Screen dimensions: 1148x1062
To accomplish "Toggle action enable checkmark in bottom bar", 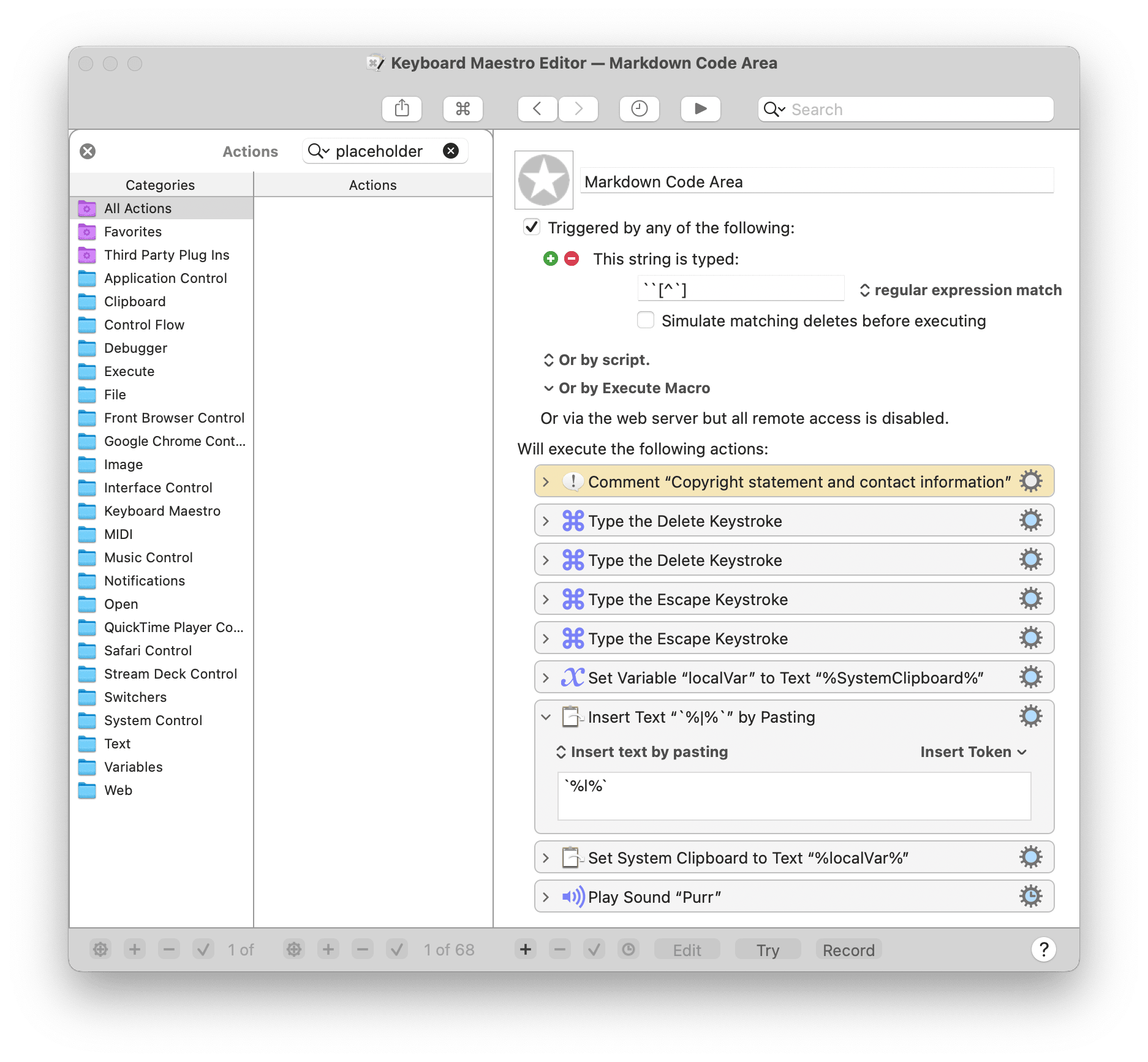I will click(594, 949).
